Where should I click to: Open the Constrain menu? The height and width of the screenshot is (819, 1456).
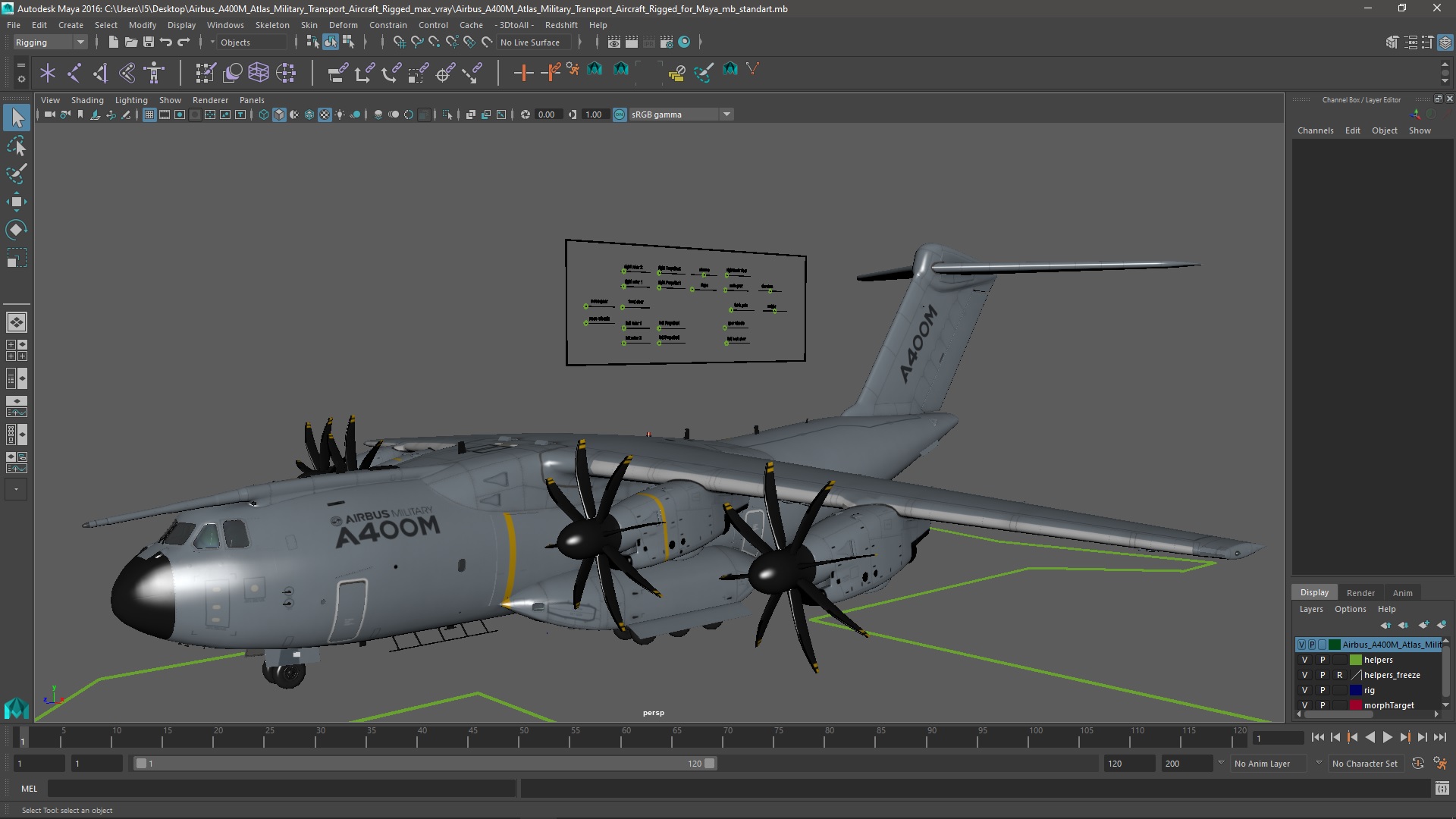tap(388, 25)
